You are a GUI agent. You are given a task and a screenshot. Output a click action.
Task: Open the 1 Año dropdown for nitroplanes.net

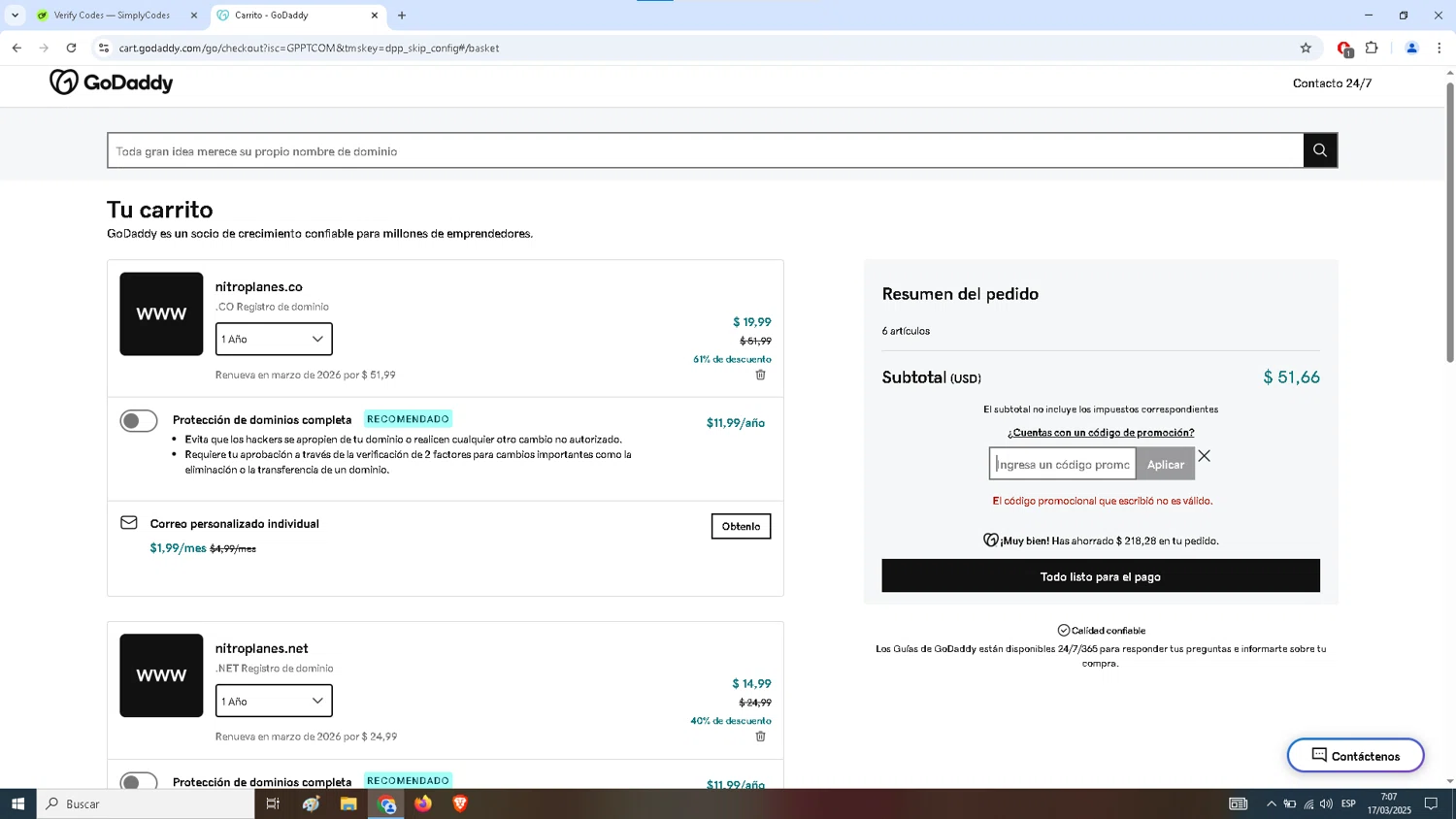(x=274, y=701)
